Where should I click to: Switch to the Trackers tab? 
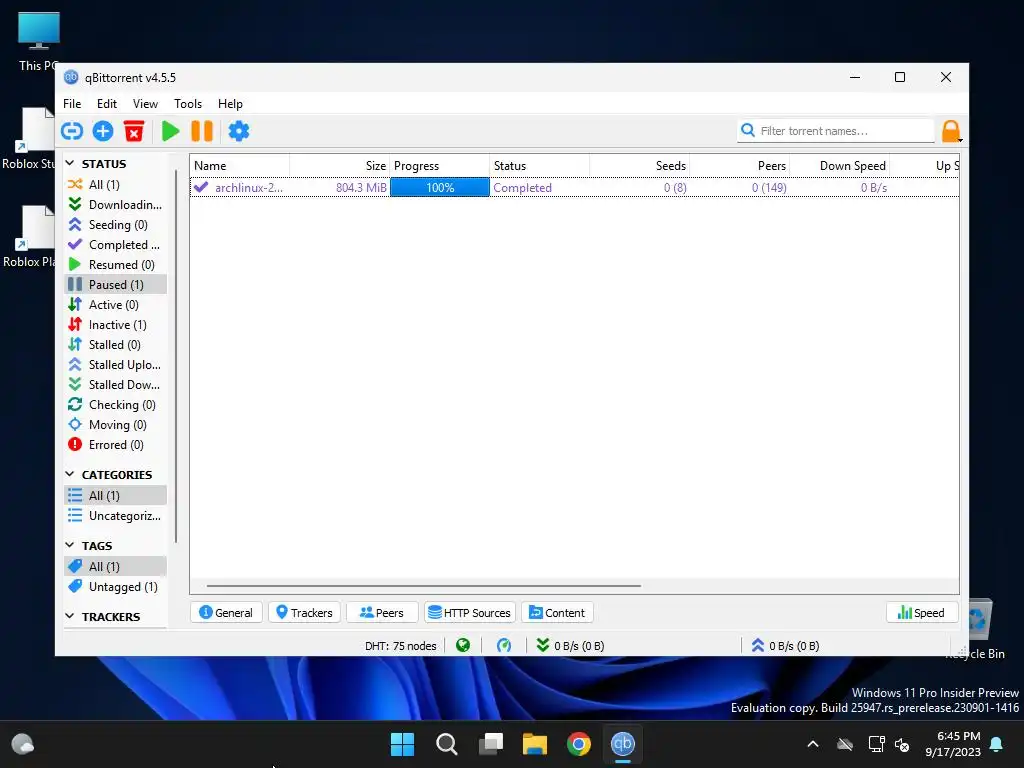(x=304, y=613)
